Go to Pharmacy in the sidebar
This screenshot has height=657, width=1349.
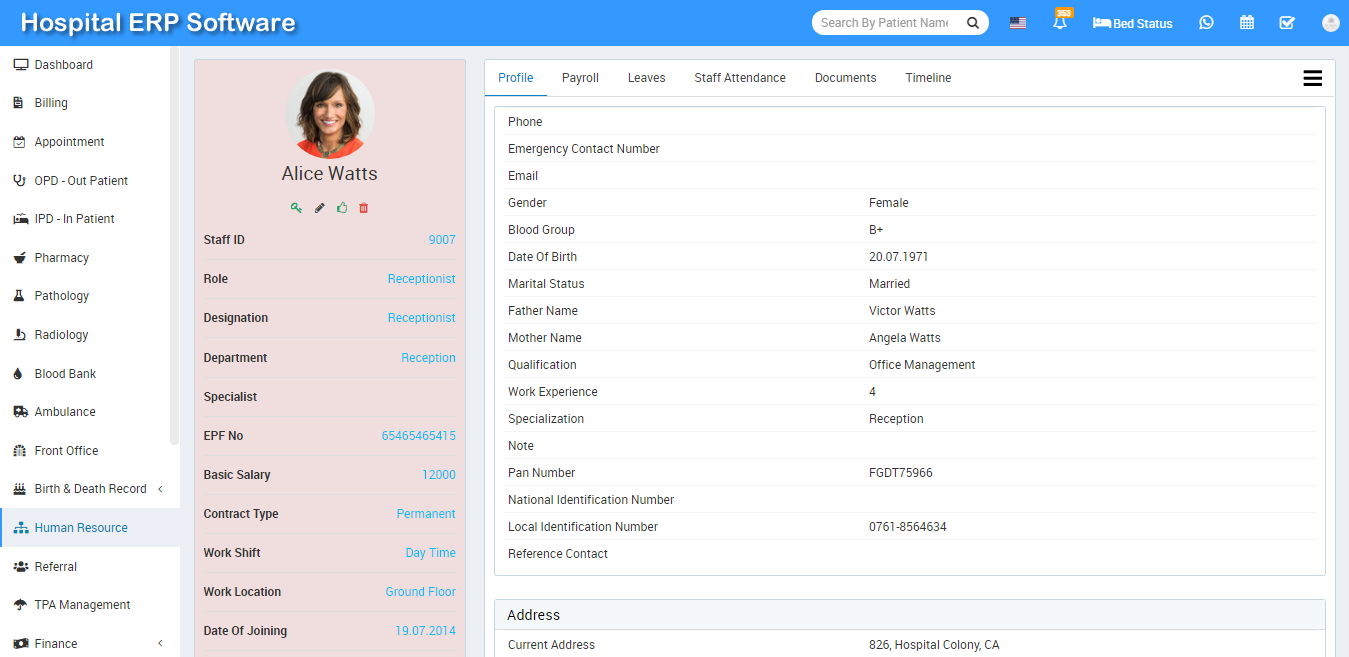(62, 258)
